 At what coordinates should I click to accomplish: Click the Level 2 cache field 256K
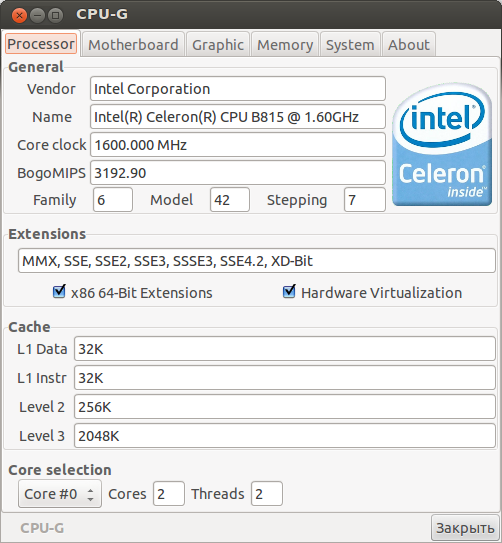click(x=285, y=407)
